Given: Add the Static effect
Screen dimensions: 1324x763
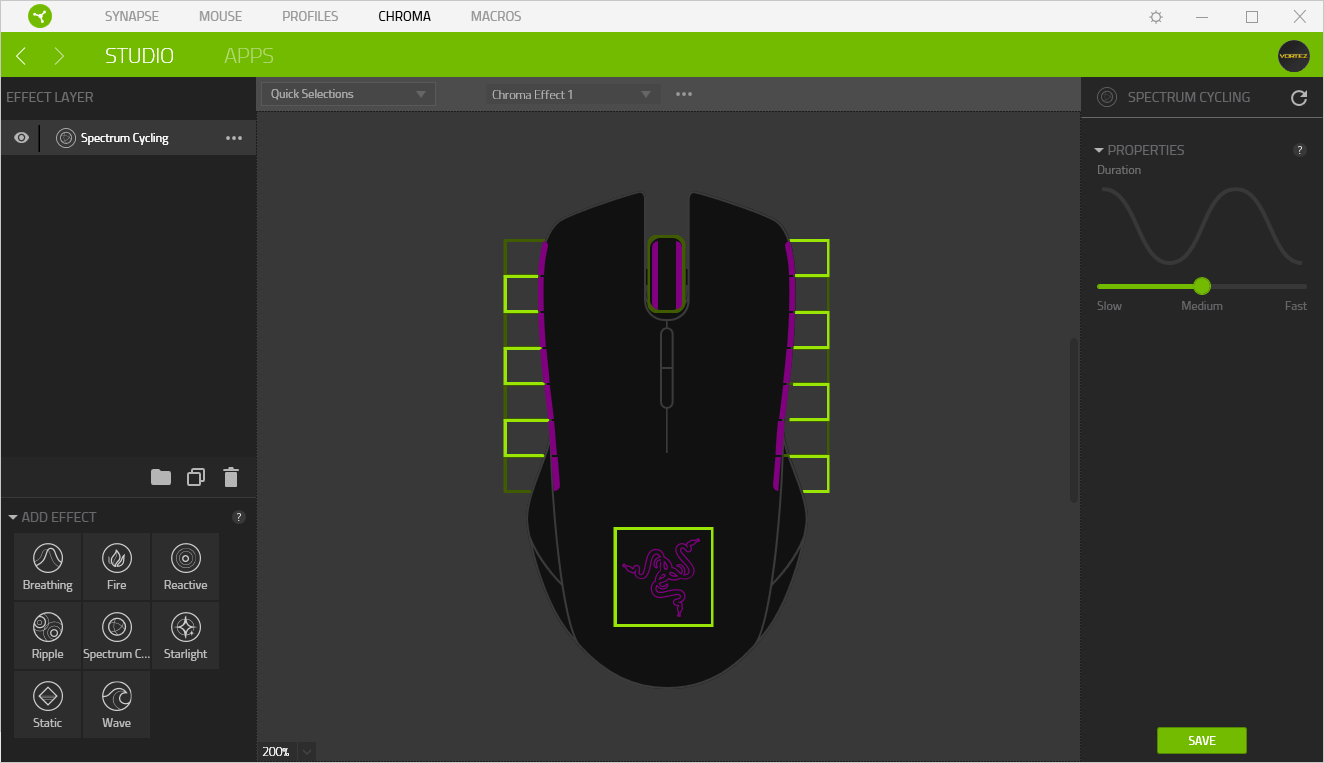Looking at the screenshot, I should coord(48,704).
